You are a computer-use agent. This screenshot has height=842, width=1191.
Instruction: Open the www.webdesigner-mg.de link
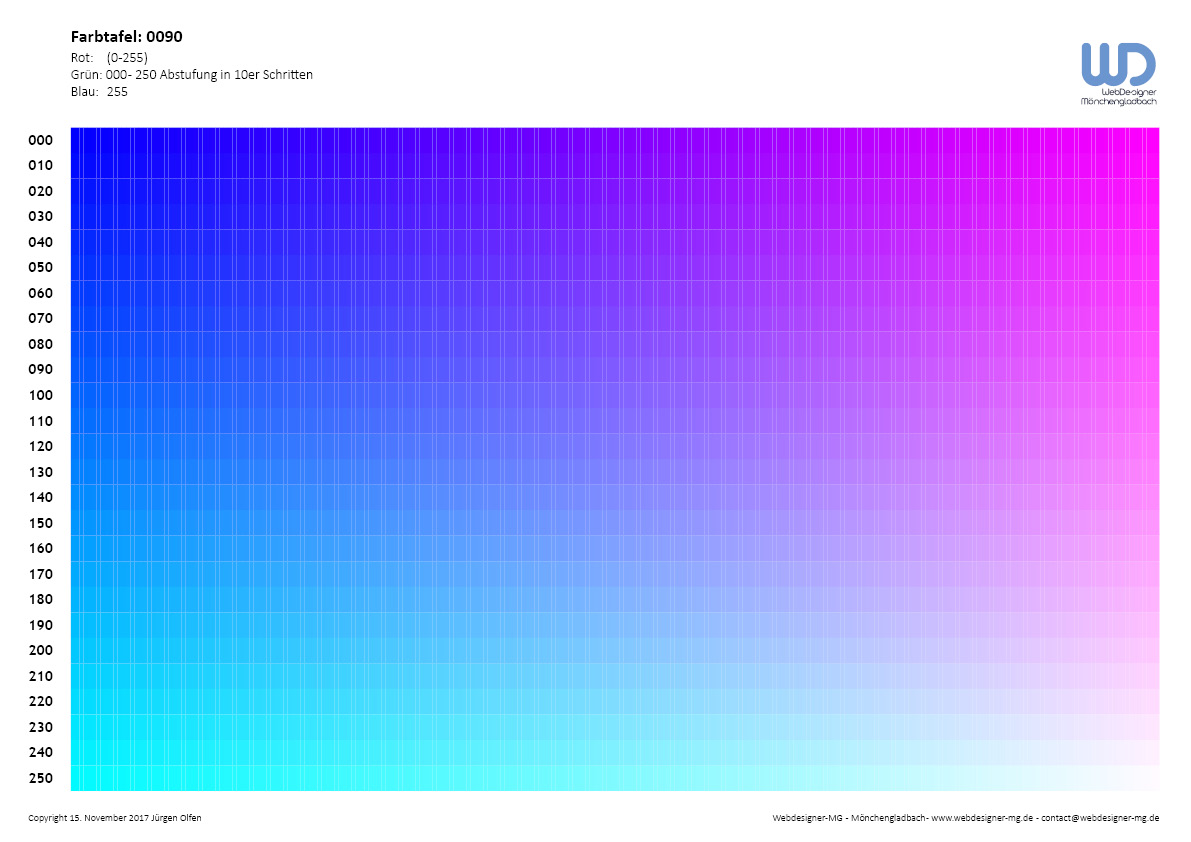[982, 818]
